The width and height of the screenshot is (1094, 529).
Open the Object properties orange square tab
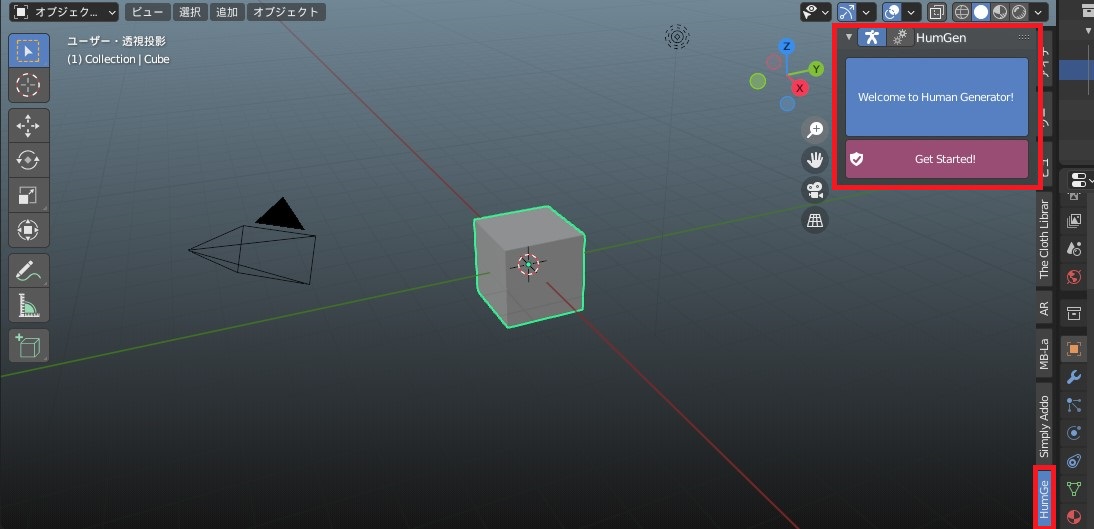(x=1074, y=348)
